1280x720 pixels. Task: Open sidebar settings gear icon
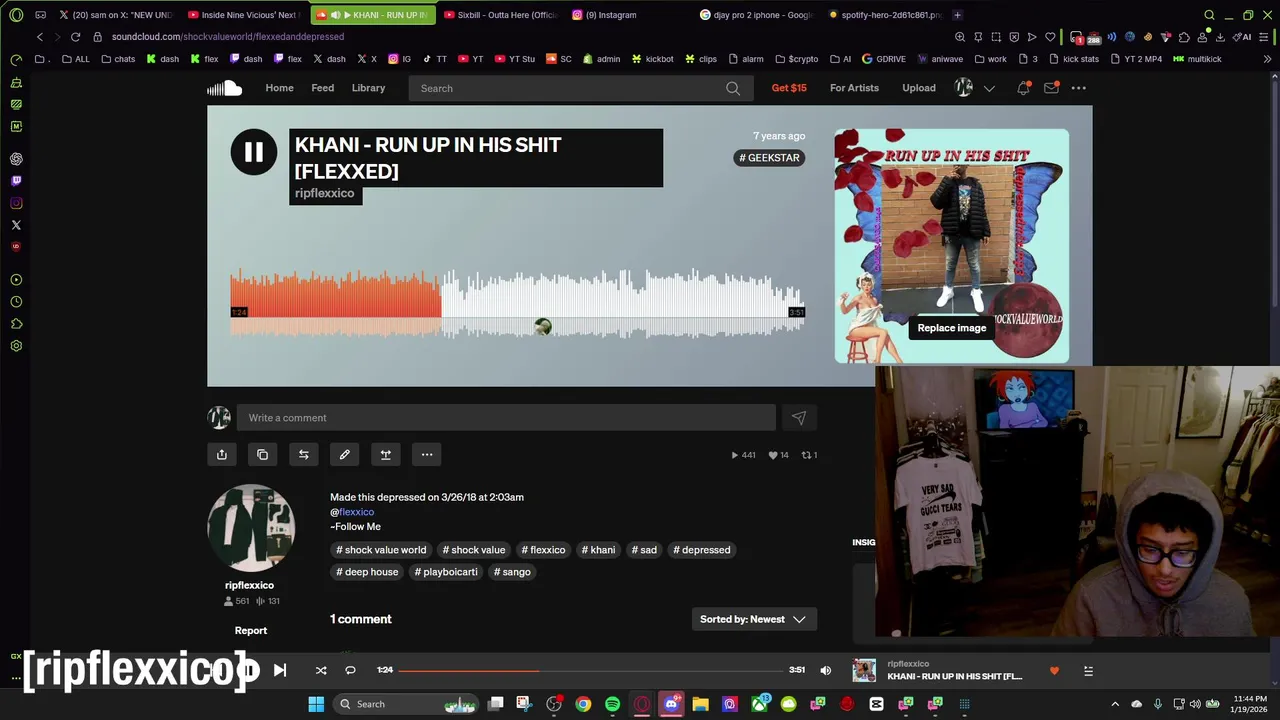click(x=16, y=346)
